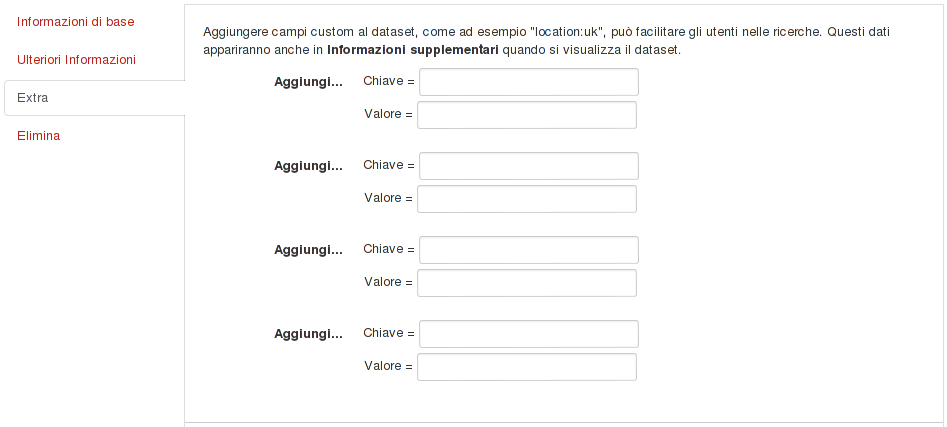Focus the fourth Chiave input field
Image resolution: width=947 pixels, height=427 pixels.
528,333
